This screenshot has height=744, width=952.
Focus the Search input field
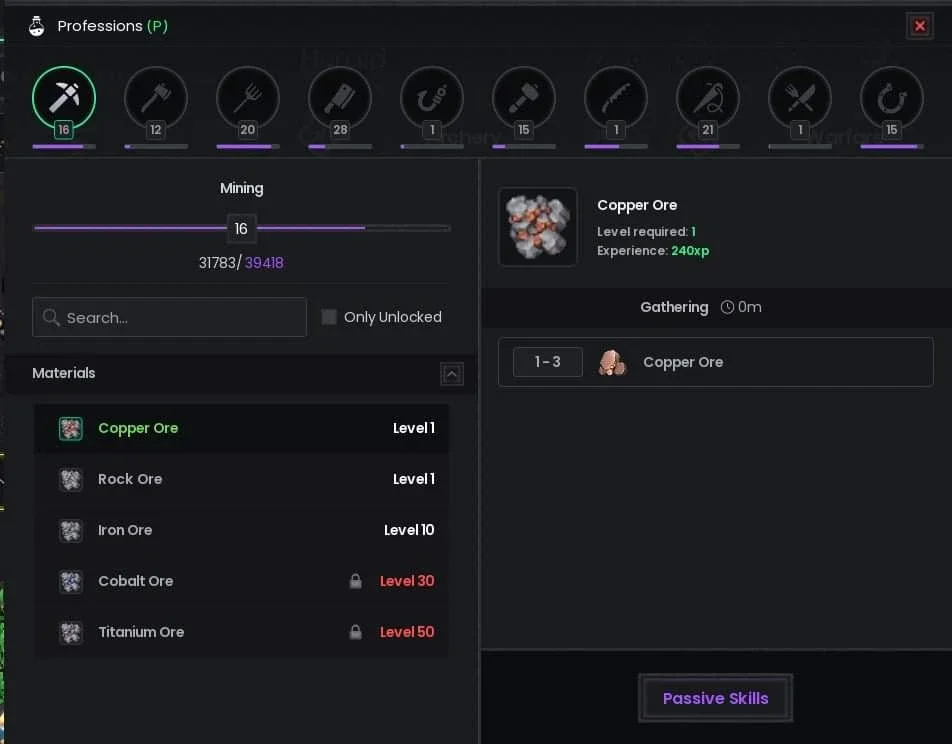tap(169, 317)
